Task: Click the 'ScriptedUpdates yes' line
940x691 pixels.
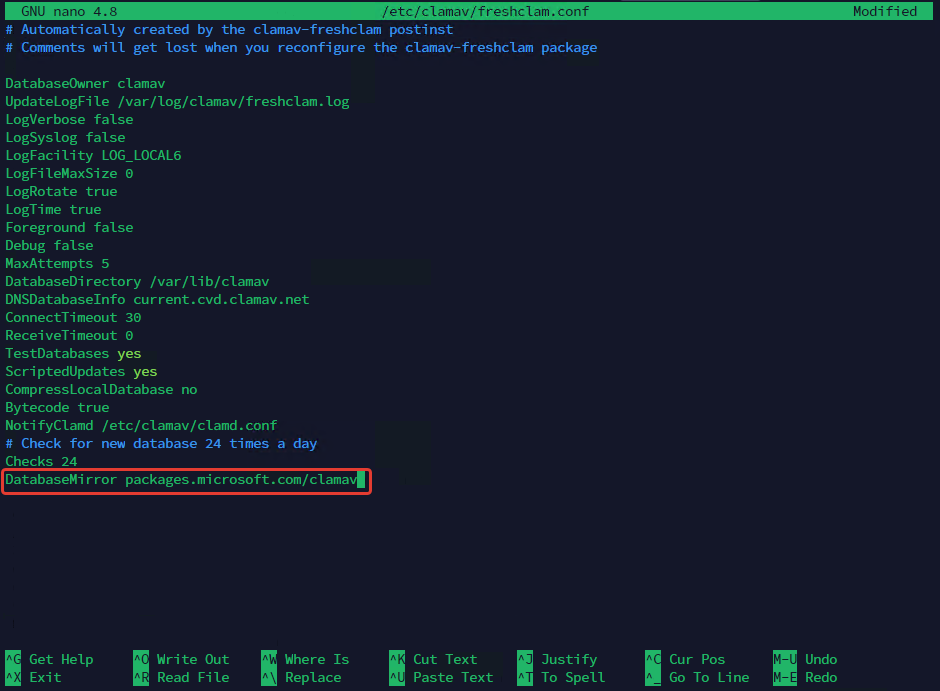Action: point(81,371)
